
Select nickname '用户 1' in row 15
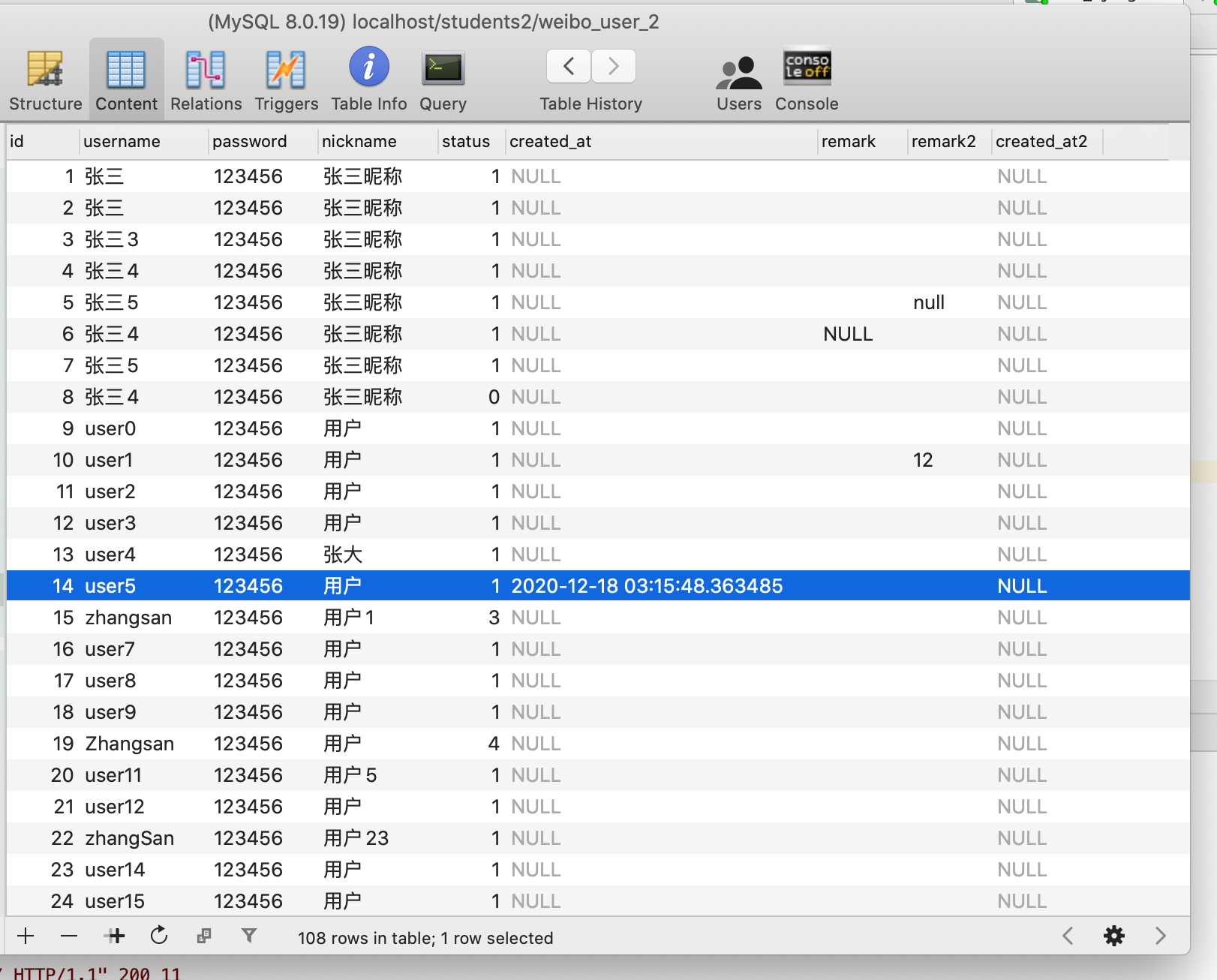tap(349, 618)
